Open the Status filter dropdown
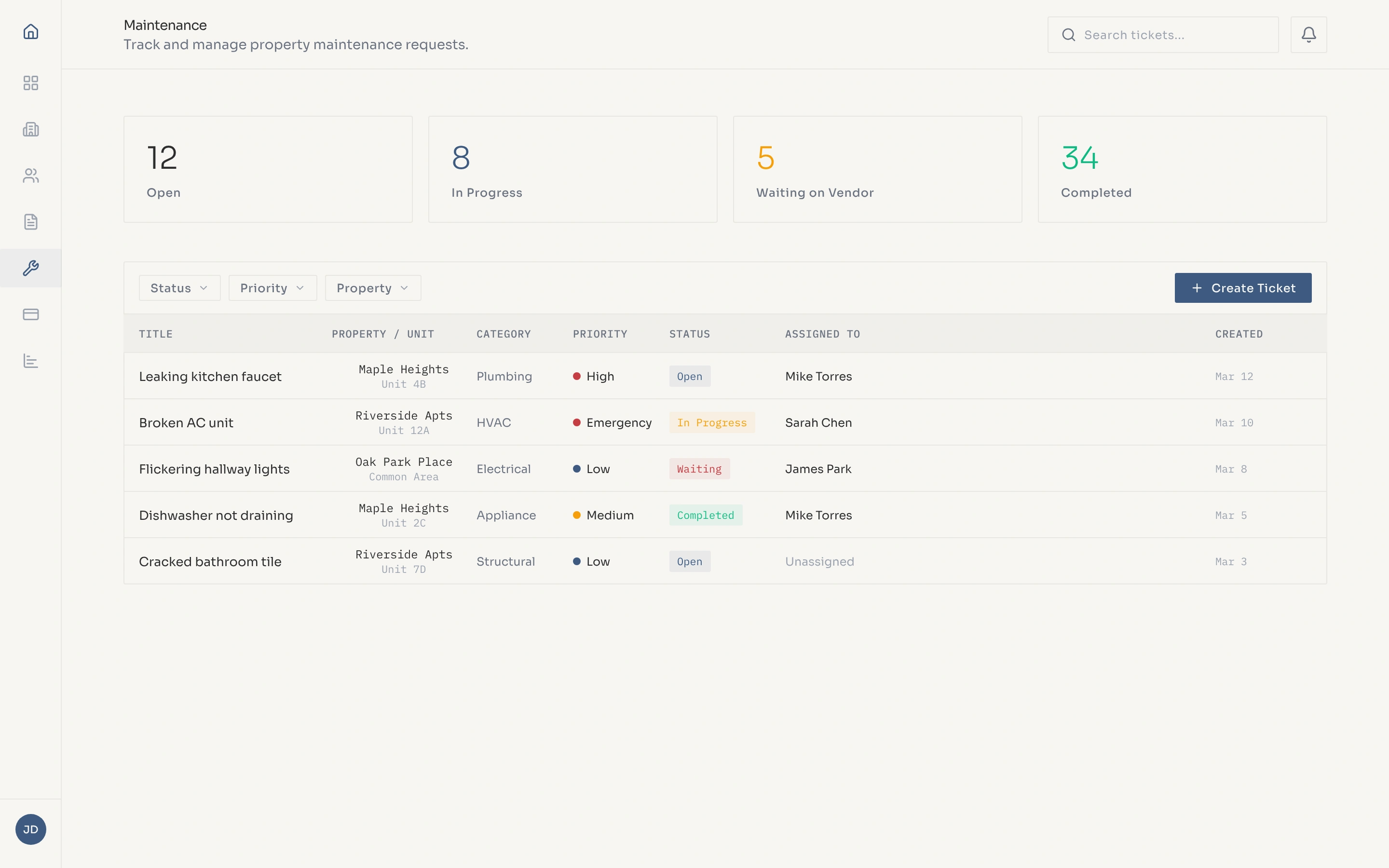Viewport: 1389px width, 868px height. (178, 287)
